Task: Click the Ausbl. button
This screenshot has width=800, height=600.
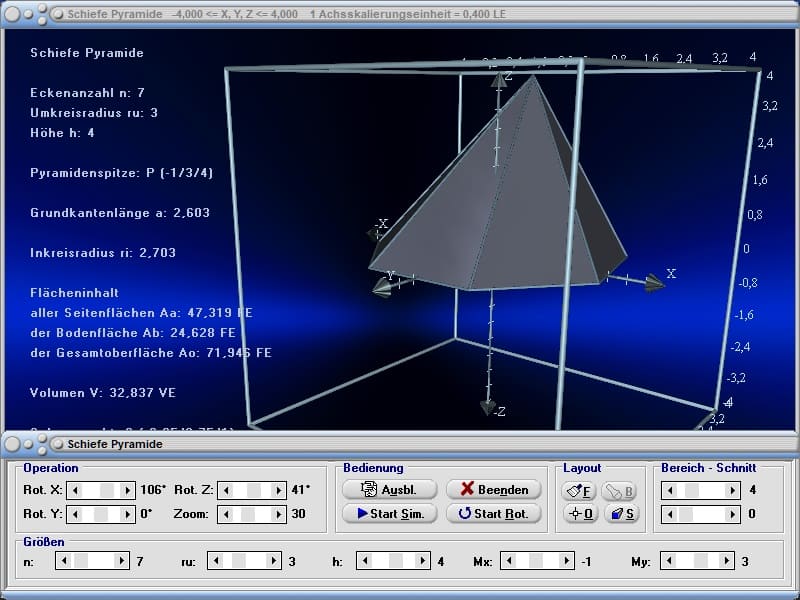Action: pyautogui.click(x=390, y=490)
